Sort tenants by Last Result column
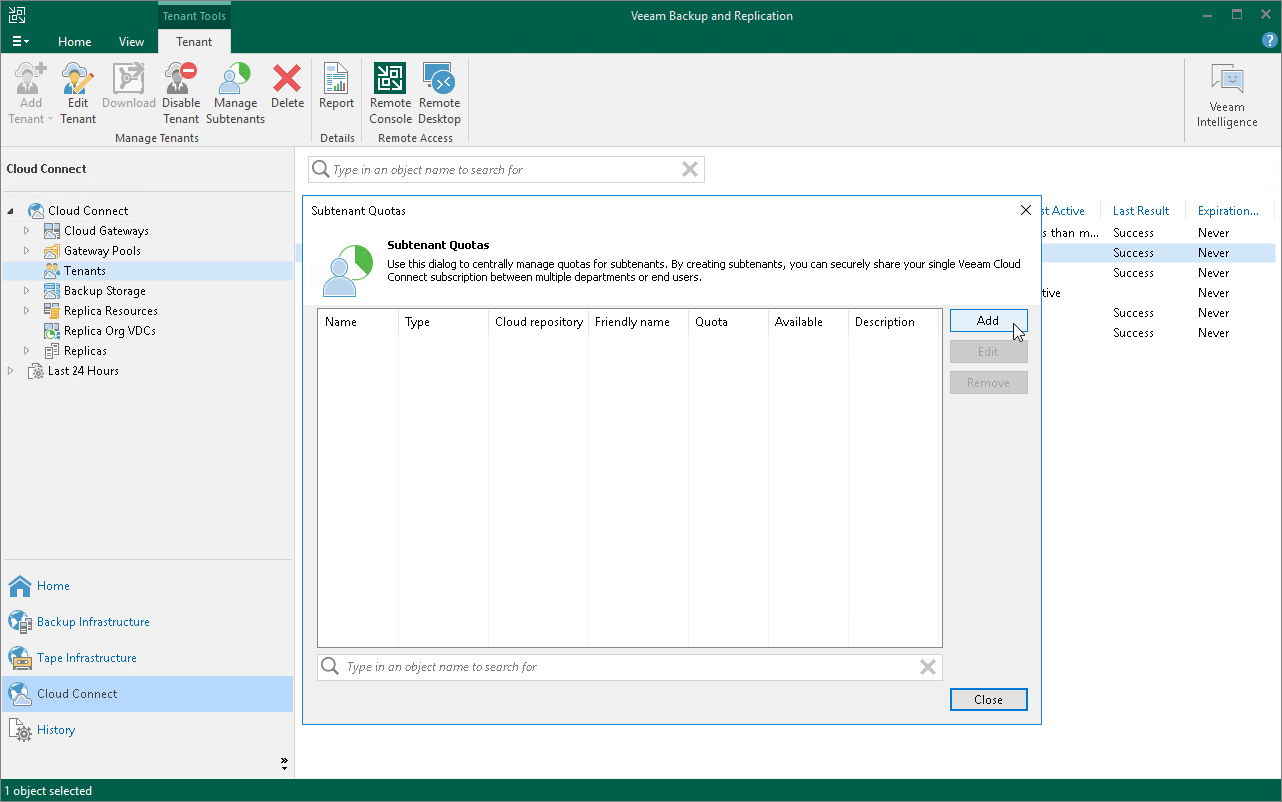Image resolution: width=1282 pixels, height=802 pixels. [1141, 211]
